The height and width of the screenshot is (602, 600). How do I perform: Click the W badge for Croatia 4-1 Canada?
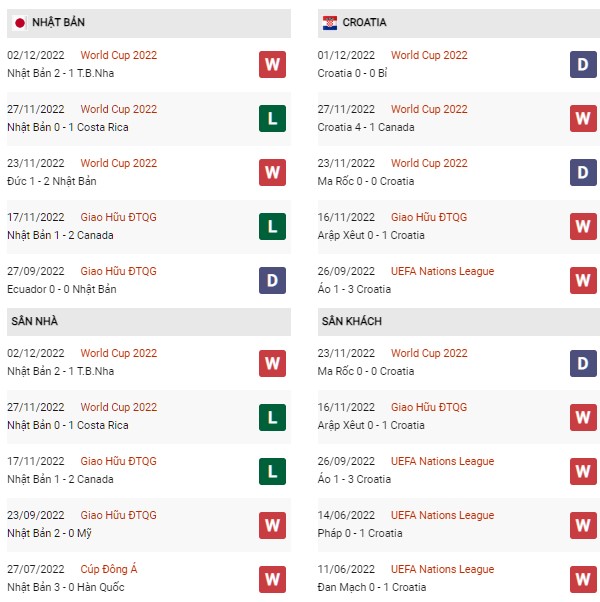coord(583,119)
